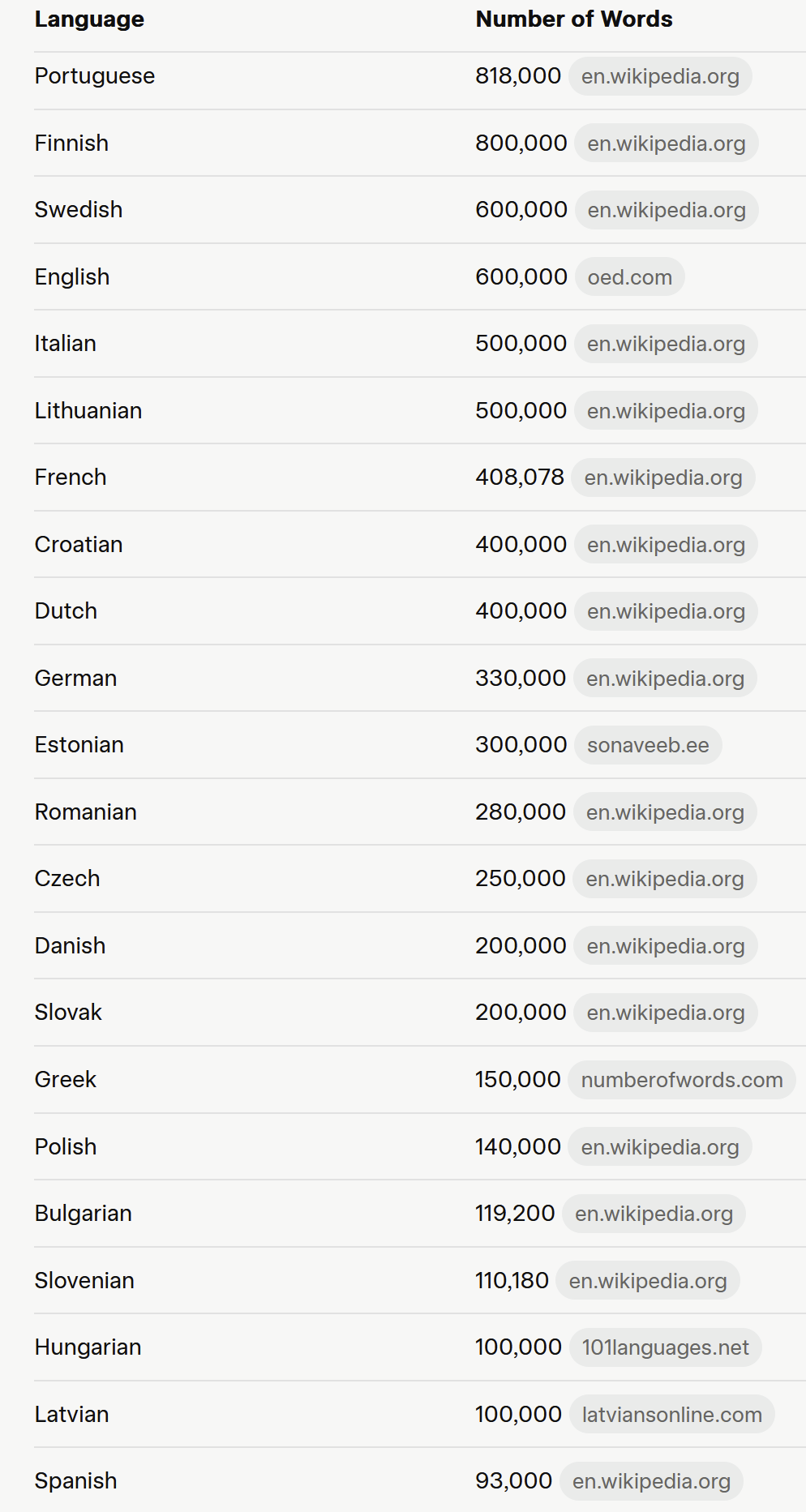Viewport: 806px width, 1512px height.
Task: Open the Finnish en.wikipedia.org citation
Action: 666,143
